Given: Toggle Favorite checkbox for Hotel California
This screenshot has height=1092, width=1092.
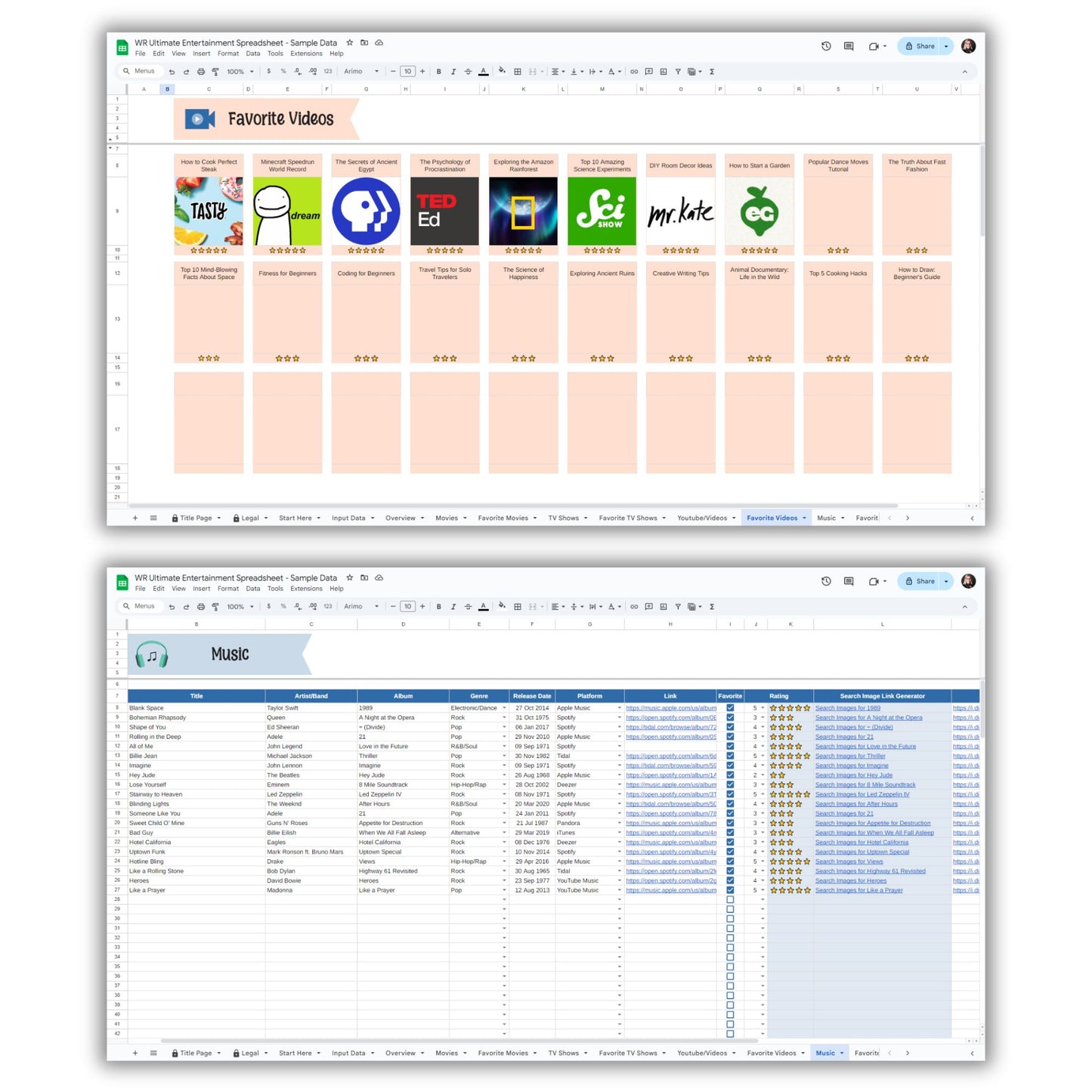Looking at the screenshot, I should click(x=730, y=843).
